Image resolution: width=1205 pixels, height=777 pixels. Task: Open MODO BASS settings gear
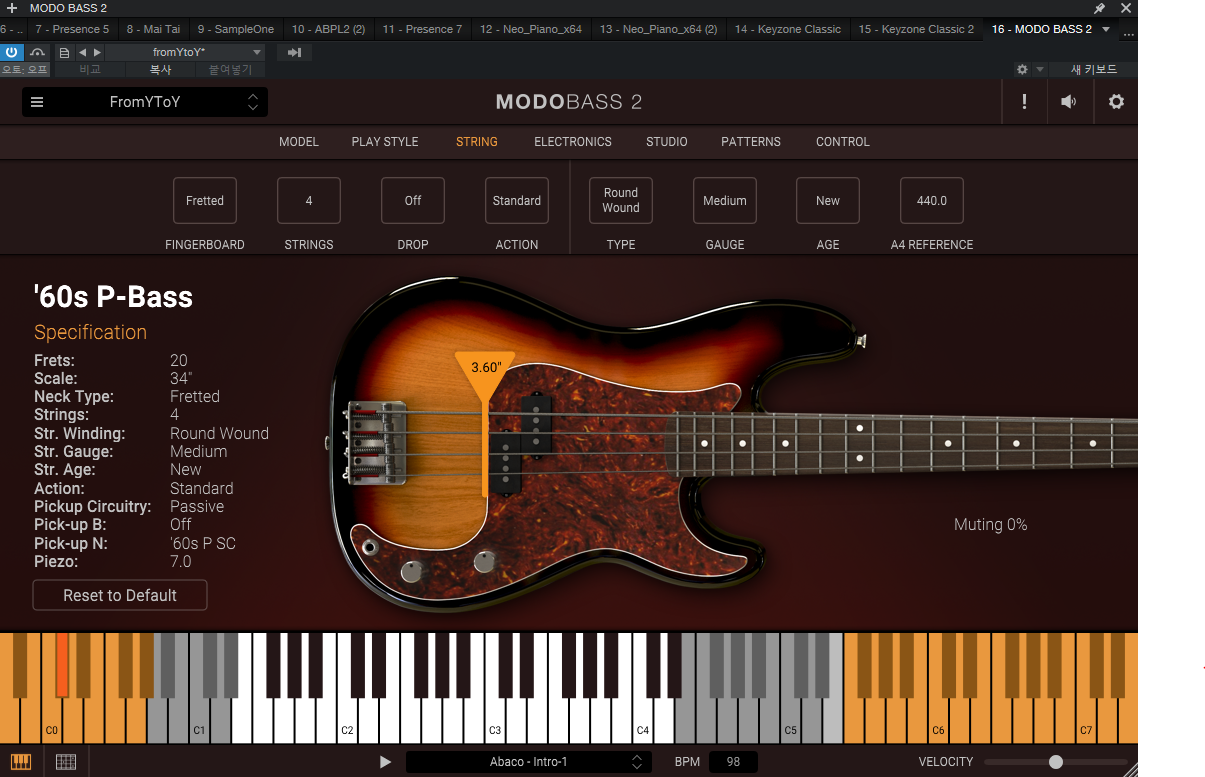[1116, 102]
